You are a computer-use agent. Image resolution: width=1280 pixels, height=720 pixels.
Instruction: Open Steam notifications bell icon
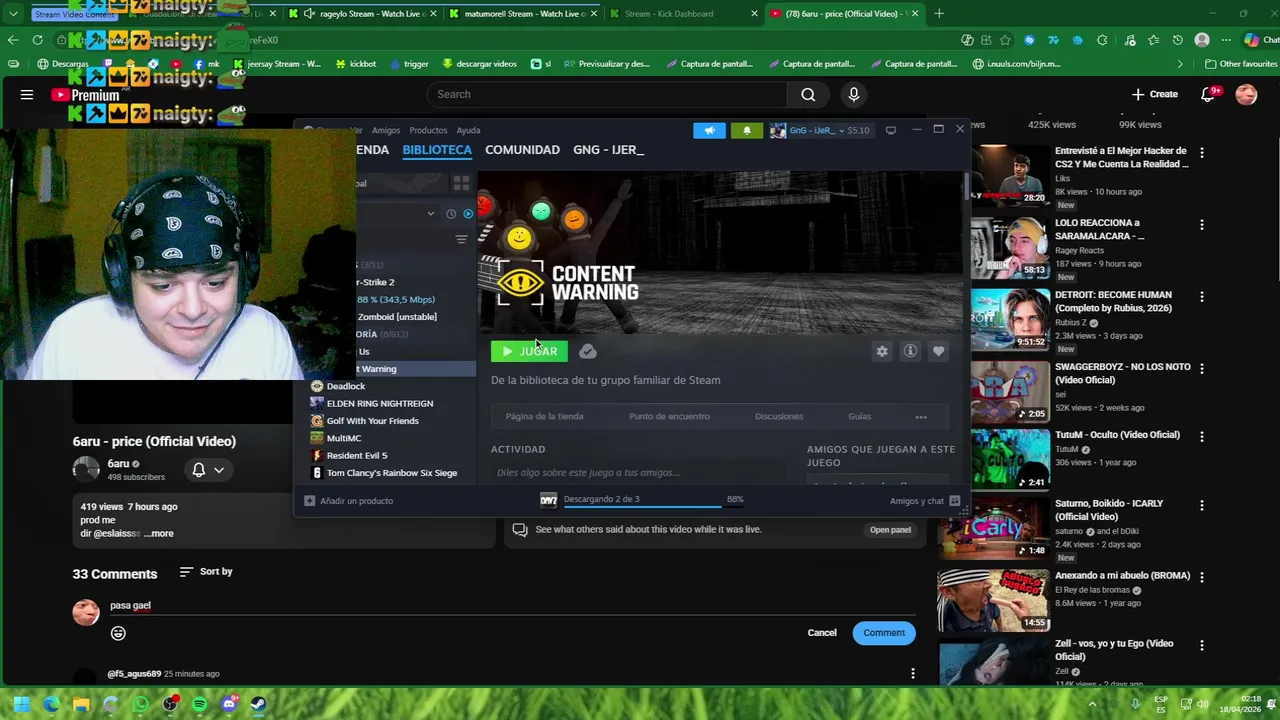[747, 130]
